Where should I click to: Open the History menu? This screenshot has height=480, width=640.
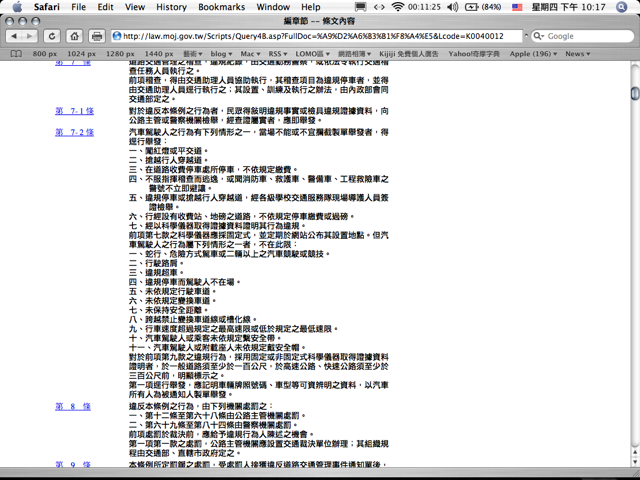[x=171, y=7]
